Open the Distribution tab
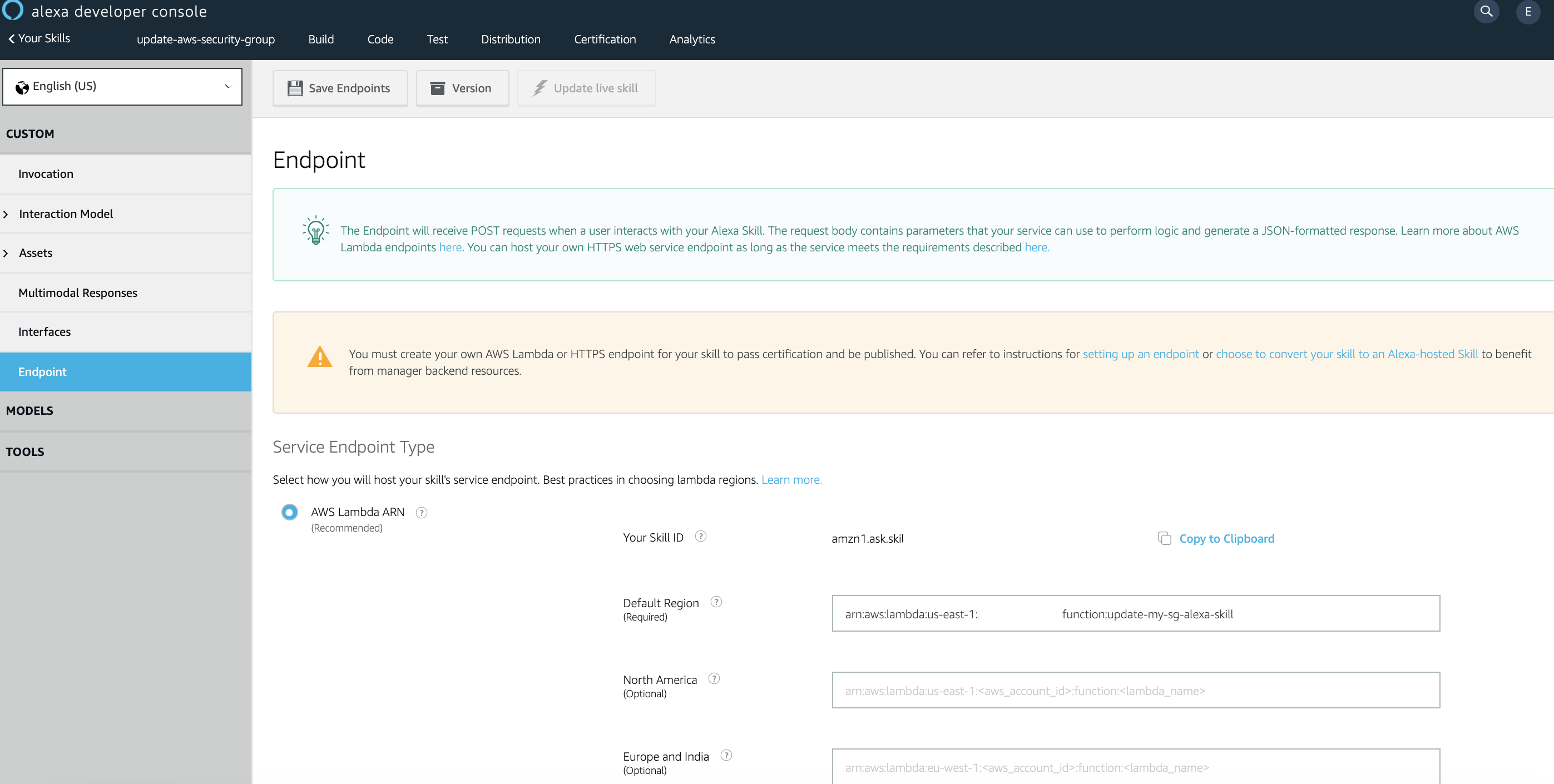Image resolution: width=1554 pixels, height=784 pixels. click(x=511, y=38)
